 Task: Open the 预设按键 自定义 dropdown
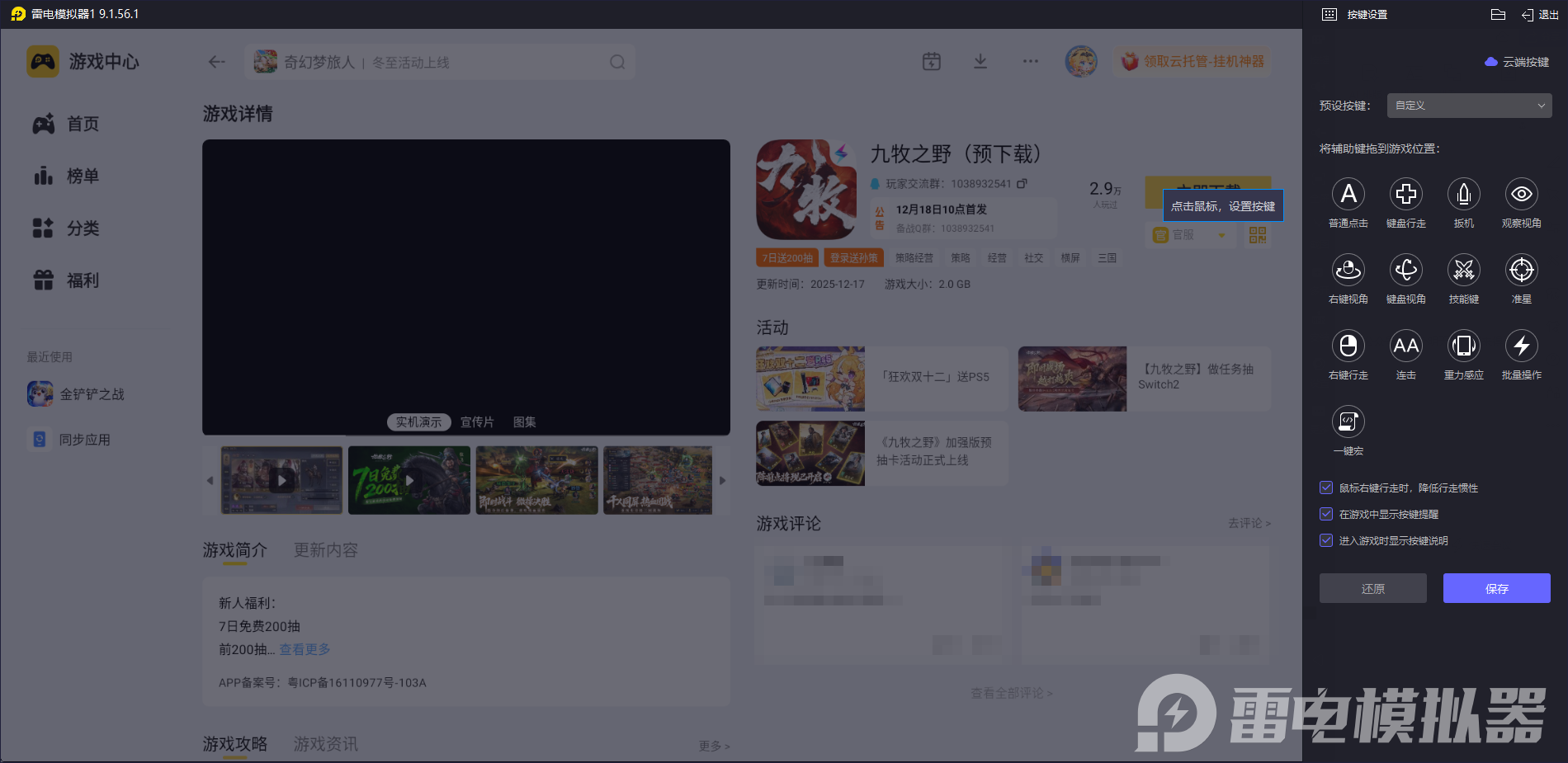1469,106
